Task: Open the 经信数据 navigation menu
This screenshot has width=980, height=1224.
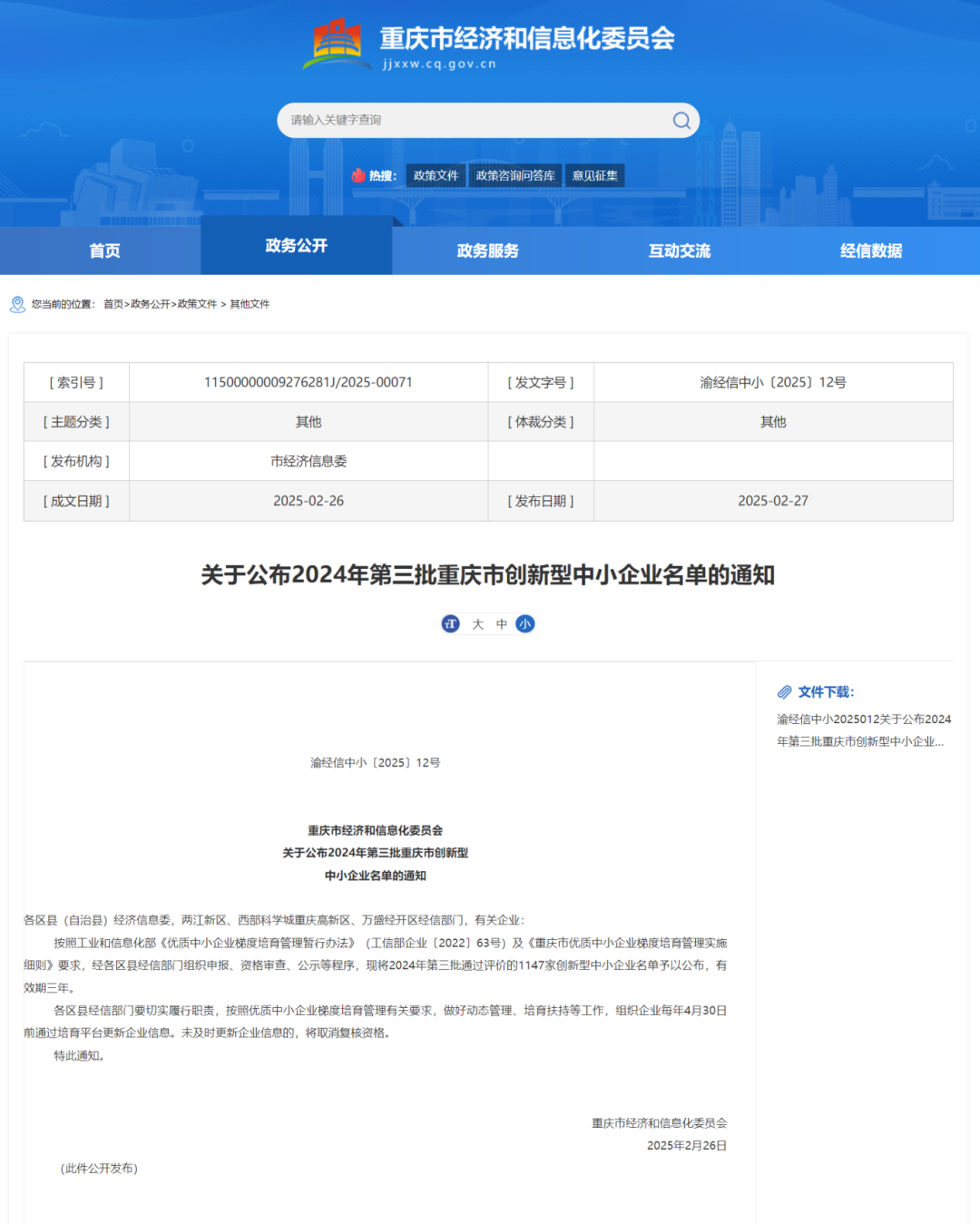Action: click(870, 250)
